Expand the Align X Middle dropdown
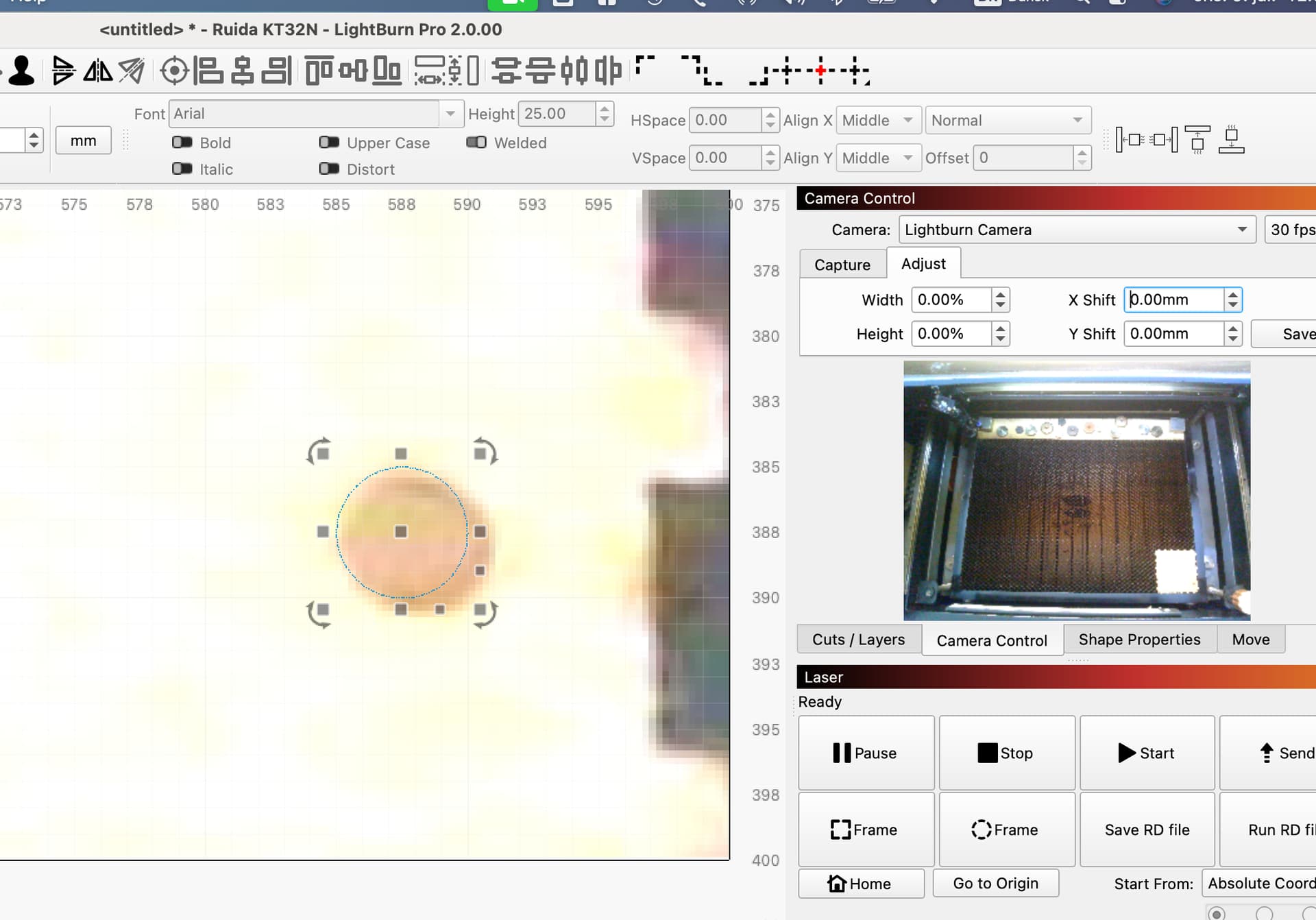1316x920 pixels. [x=879, y=121]
